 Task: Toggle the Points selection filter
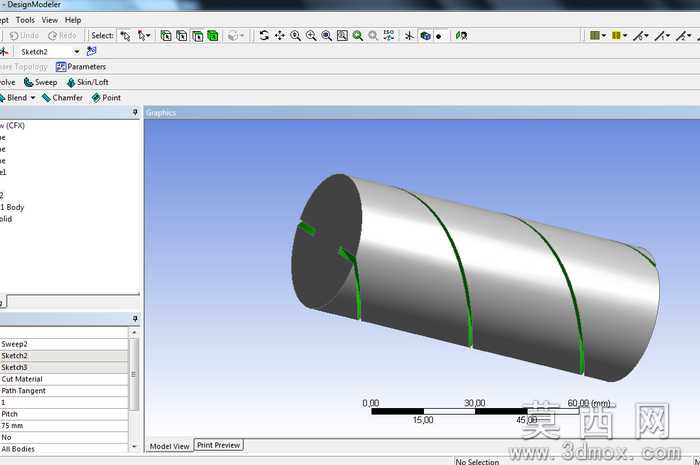point(166,36)
